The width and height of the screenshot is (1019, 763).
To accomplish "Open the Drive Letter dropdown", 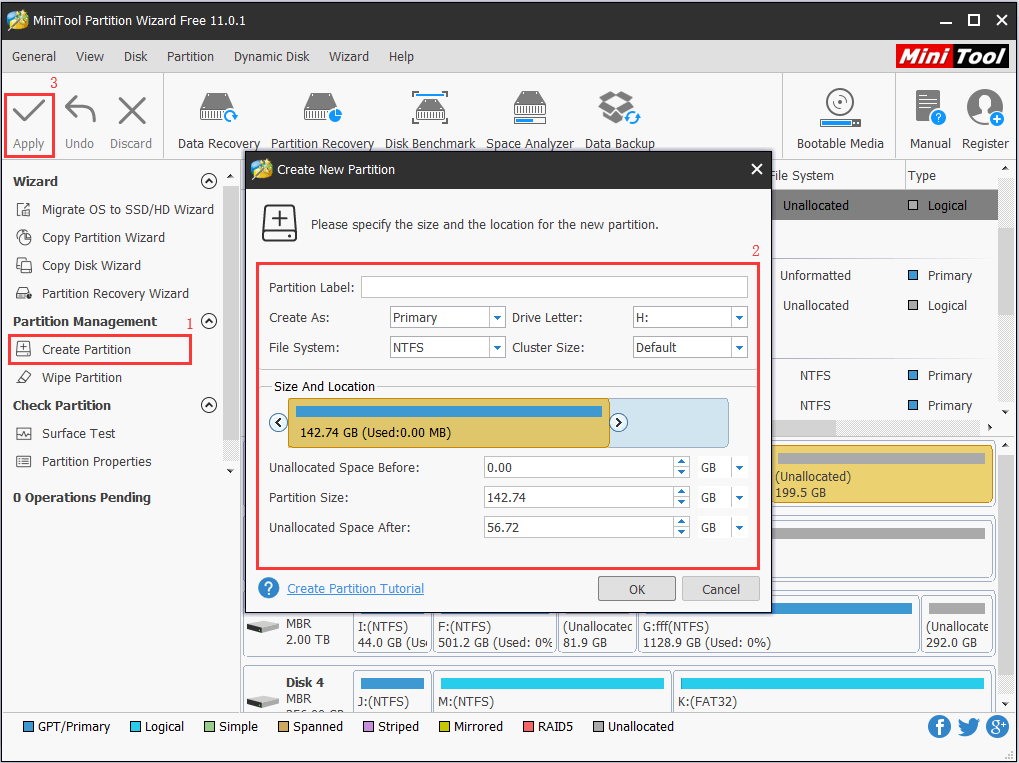I will (x=737, y=317).
